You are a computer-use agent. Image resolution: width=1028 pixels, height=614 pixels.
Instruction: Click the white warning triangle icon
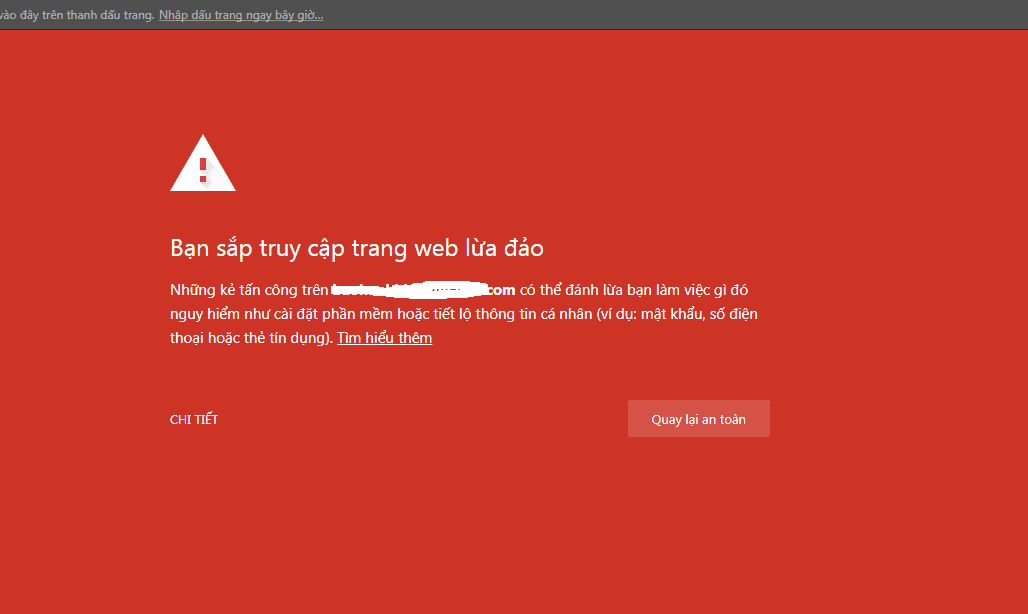pos(203,164)
